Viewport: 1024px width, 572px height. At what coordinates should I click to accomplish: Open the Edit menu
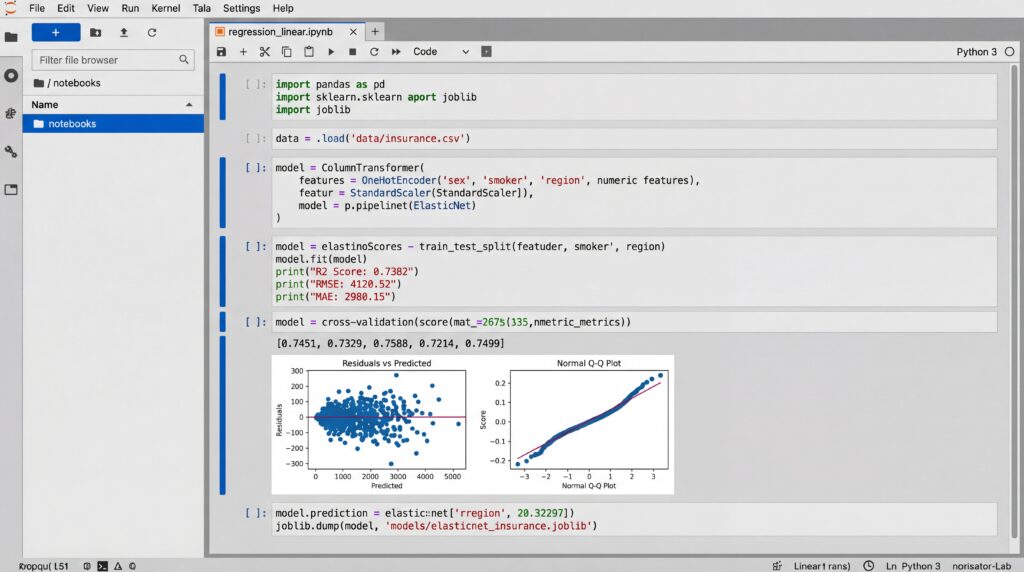point(65,8)
